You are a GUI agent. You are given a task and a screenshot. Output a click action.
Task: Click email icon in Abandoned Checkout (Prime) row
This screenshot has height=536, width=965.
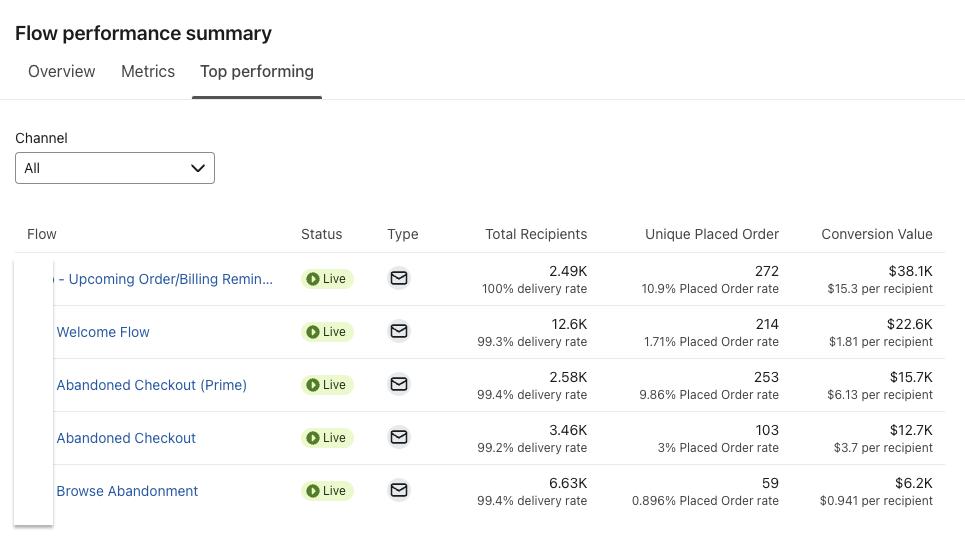[x=399, y=384]
